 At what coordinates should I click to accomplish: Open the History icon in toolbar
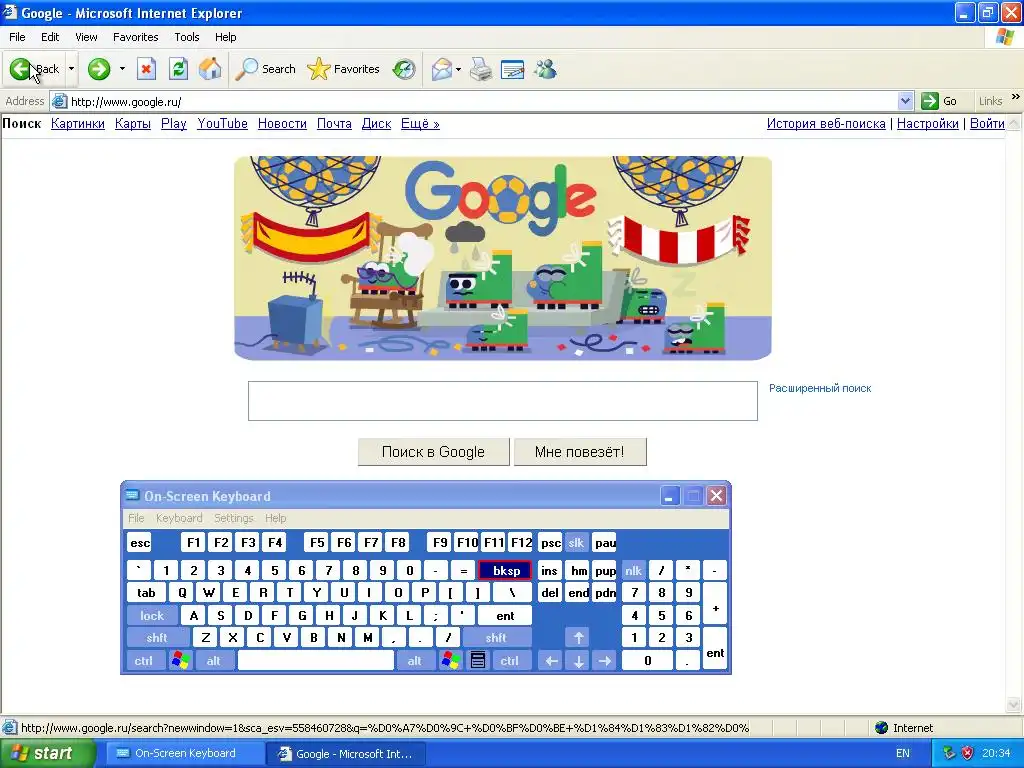coord(404,69)
